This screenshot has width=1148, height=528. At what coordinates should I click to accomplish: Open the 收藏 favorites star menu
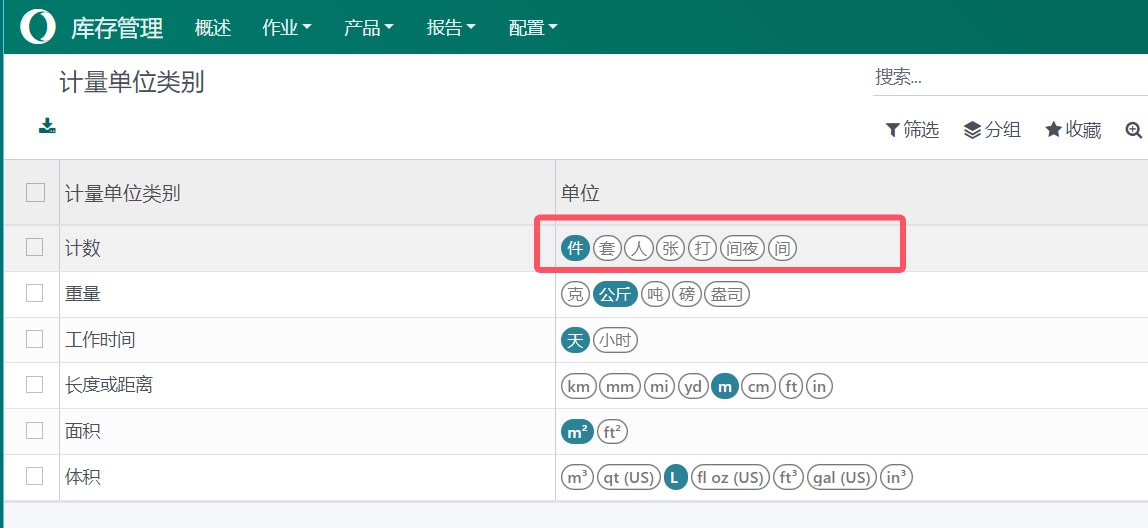pos(1073,130)
